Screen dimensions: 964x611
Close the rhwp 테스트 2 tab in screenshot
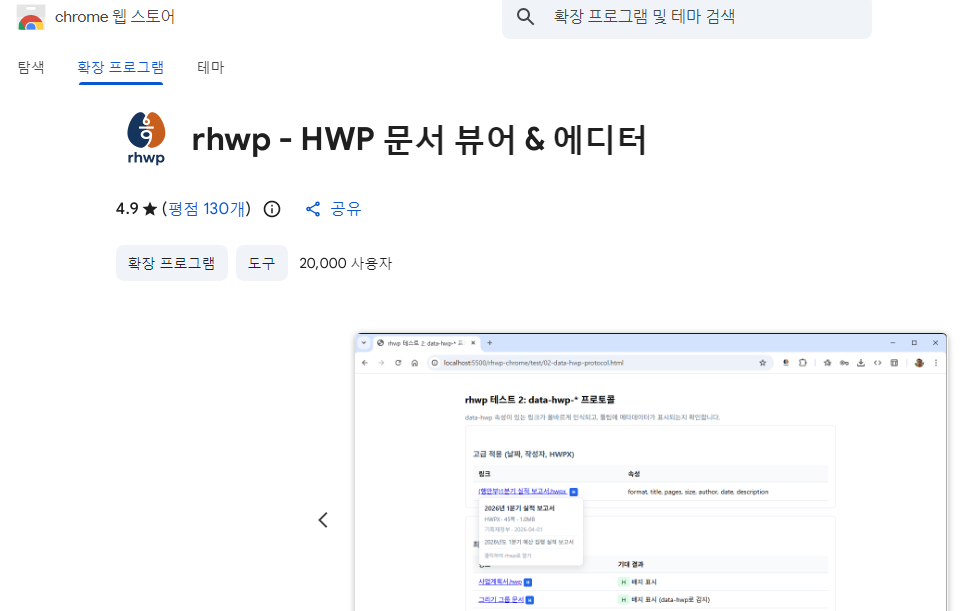tap(473, 343)
